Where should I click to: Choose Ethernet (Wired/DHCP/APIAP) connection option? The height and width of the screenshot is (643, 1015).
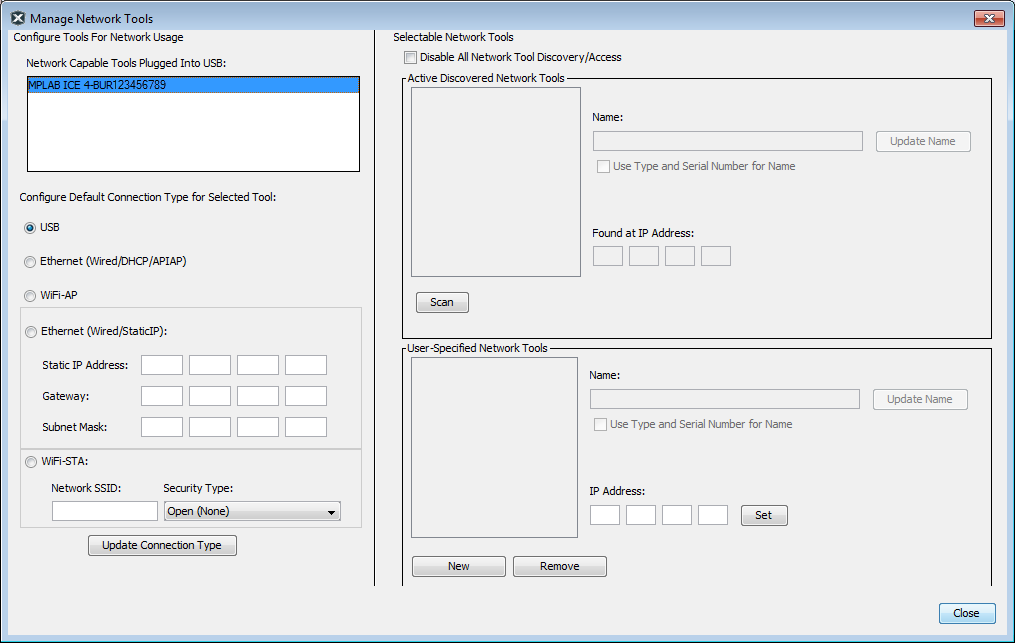click(30, 262)
